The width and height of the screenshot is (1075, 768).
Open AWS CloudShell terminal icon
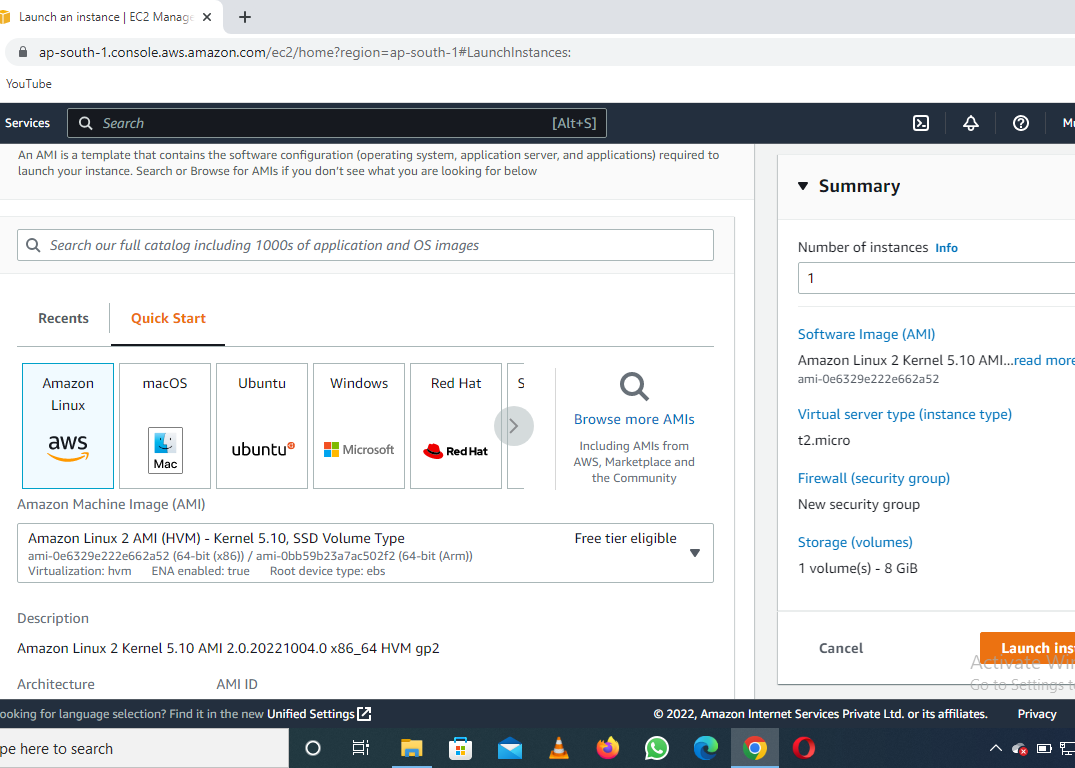point(921,123)
